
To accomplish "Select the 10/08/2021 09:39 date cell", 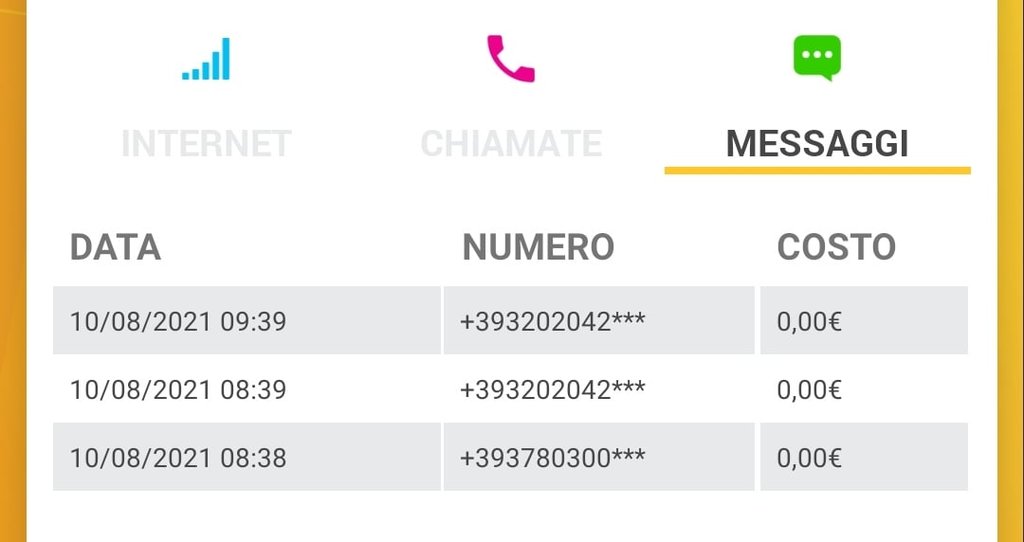I will click(x=247, y=320).
